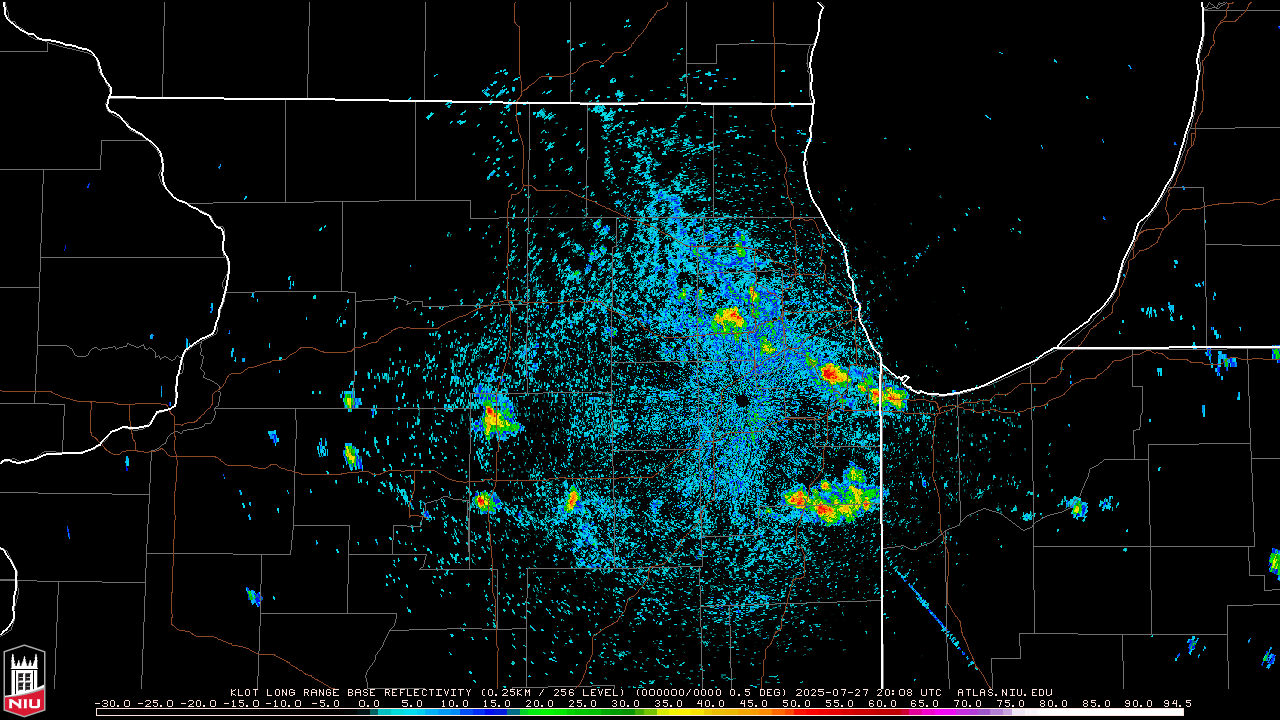Click the 35.0 dBZ scale label
The width and height of the screenshot is (1280, 720).
[x=668, y=703]
